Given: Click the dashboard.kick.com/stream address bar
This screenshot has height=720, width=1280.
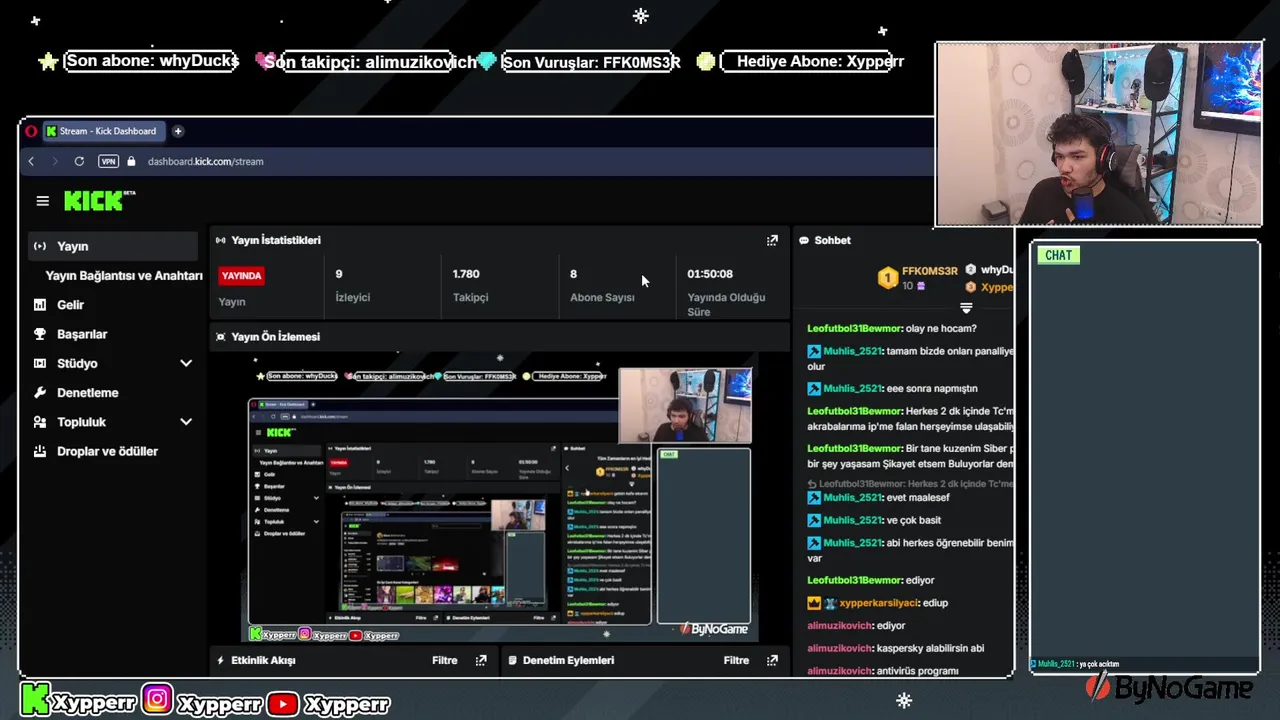Looking at the screenshot, I should [206, 161].
